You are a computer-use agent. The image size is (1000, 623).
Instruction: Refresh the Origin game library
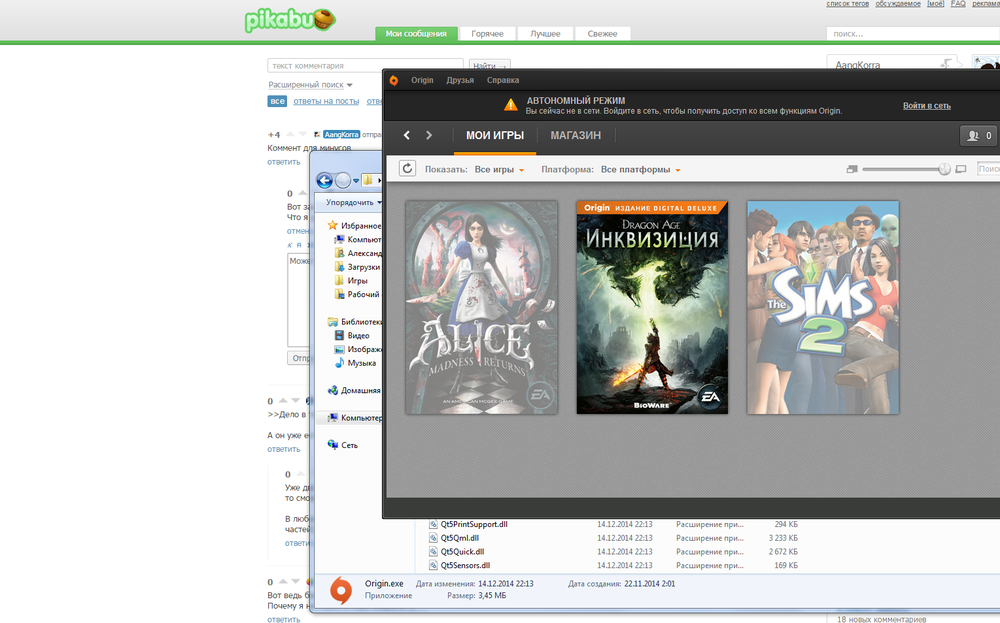407,168
